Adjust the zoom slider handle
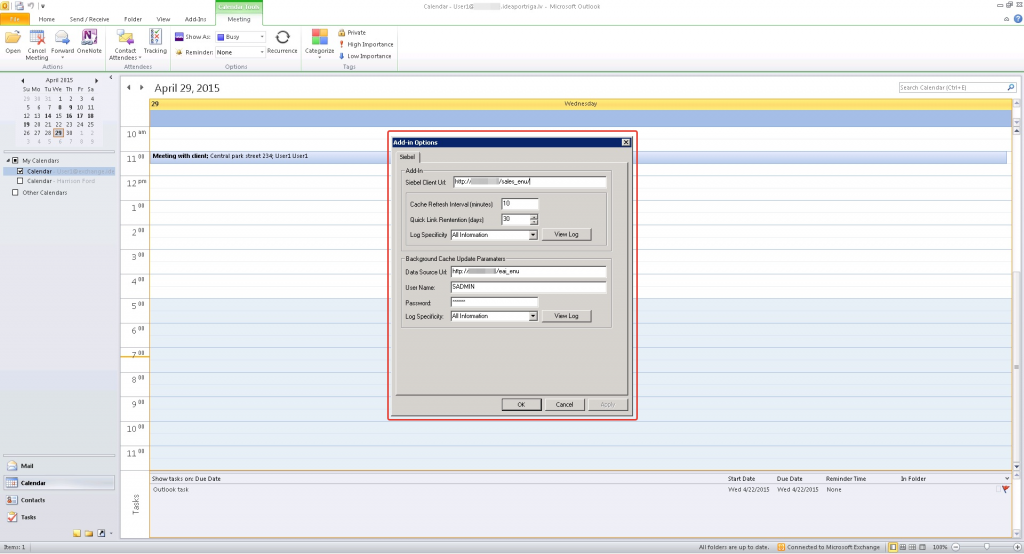Viewport: 1024px width, 554px height. (987, 547)
